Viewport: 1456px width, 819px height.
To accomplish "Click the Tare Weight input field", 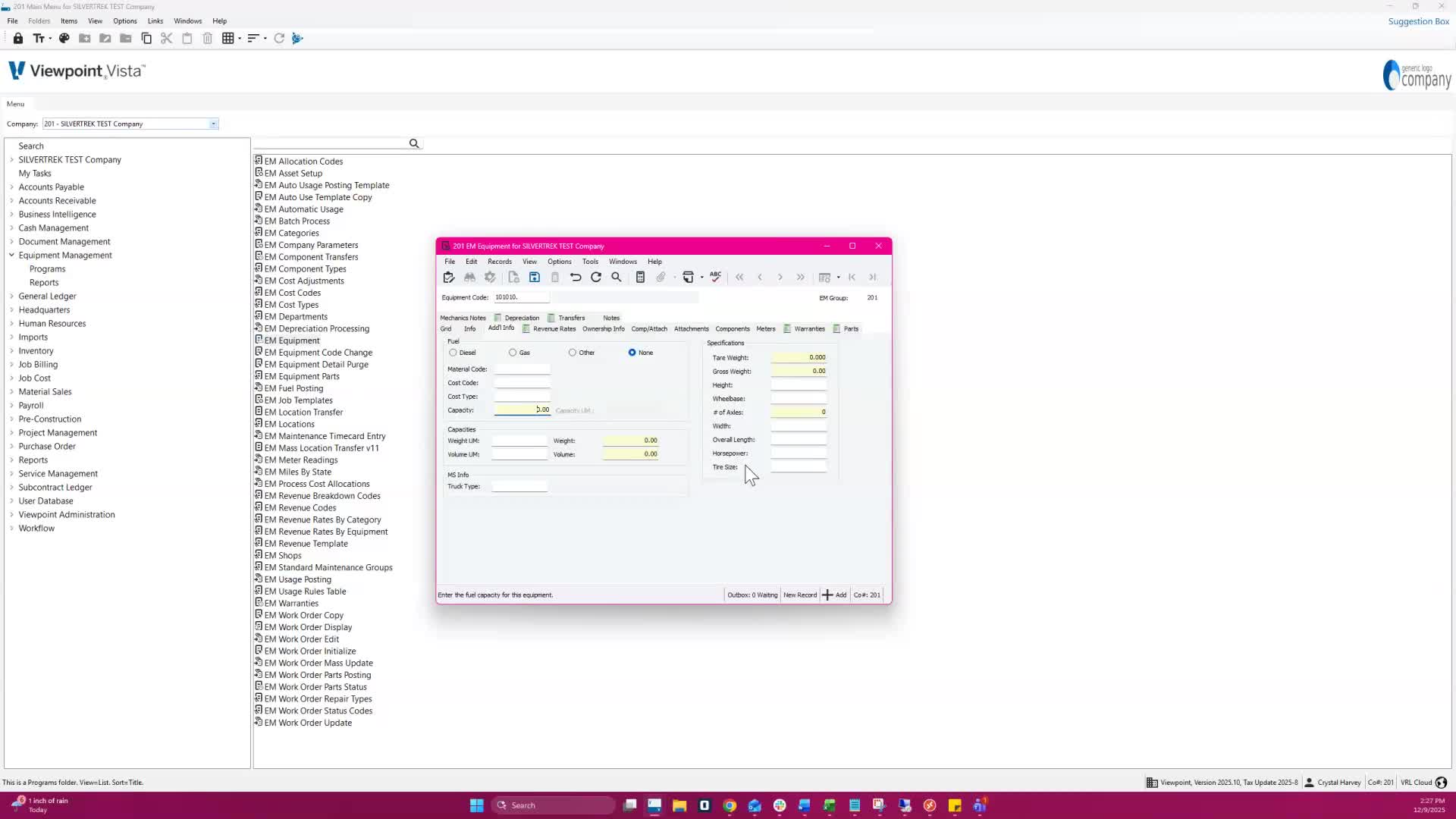I will [x=799, y=358].
